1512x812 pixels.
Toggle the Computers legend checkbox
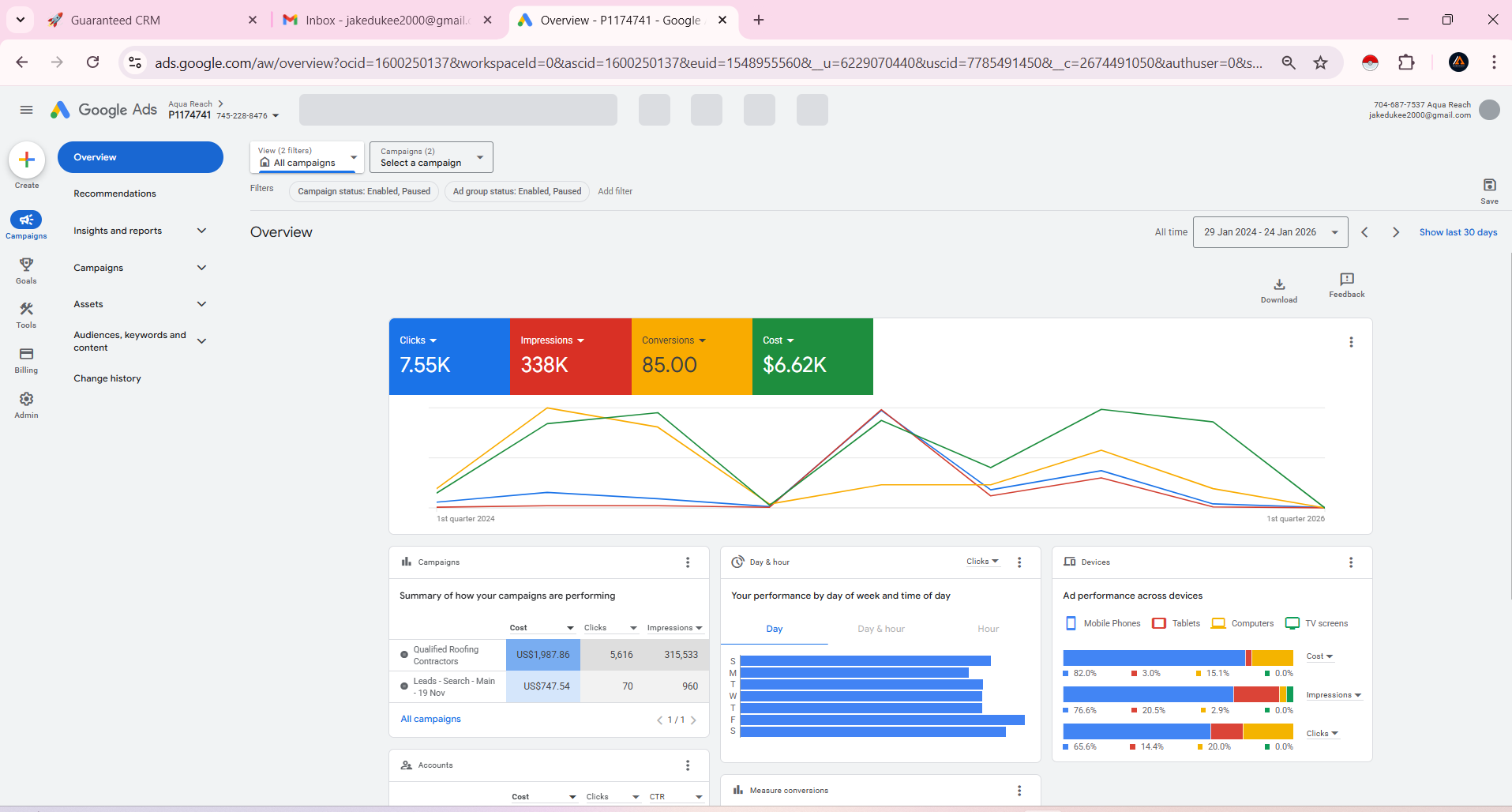[x=1218, y=623]
